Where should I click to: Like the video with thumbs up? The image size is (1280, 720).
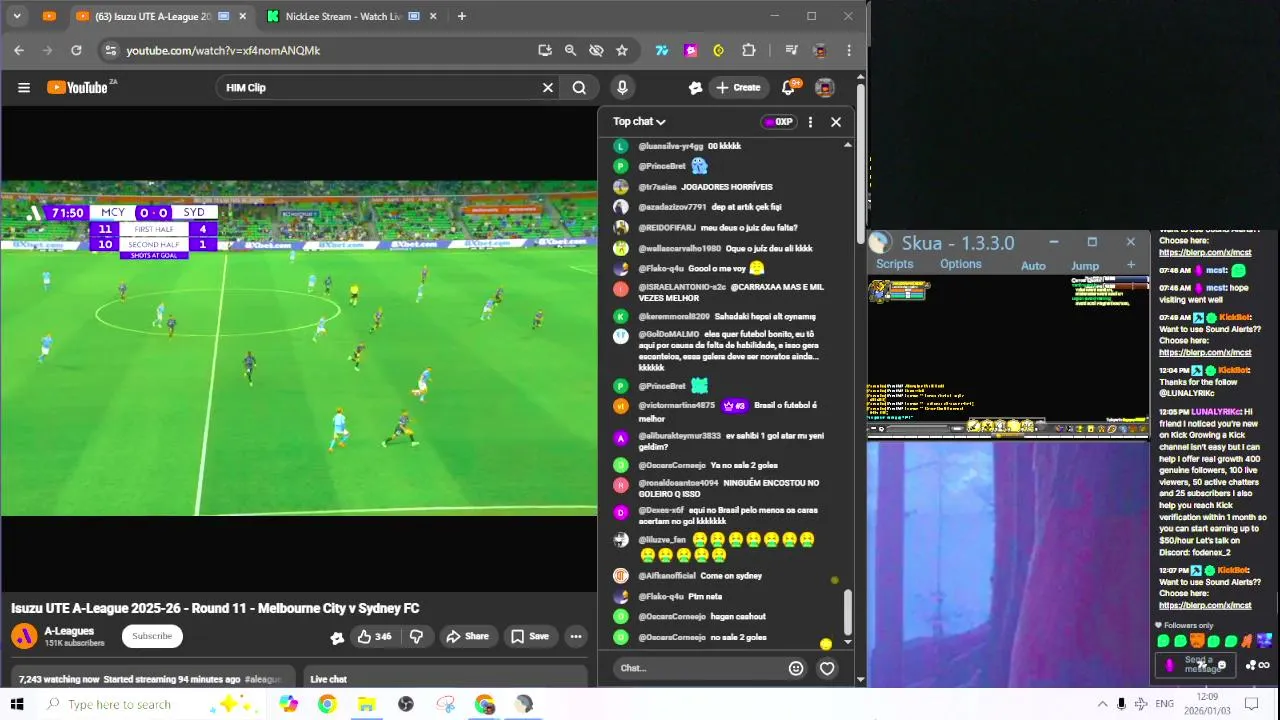click(x=374, y=636)
